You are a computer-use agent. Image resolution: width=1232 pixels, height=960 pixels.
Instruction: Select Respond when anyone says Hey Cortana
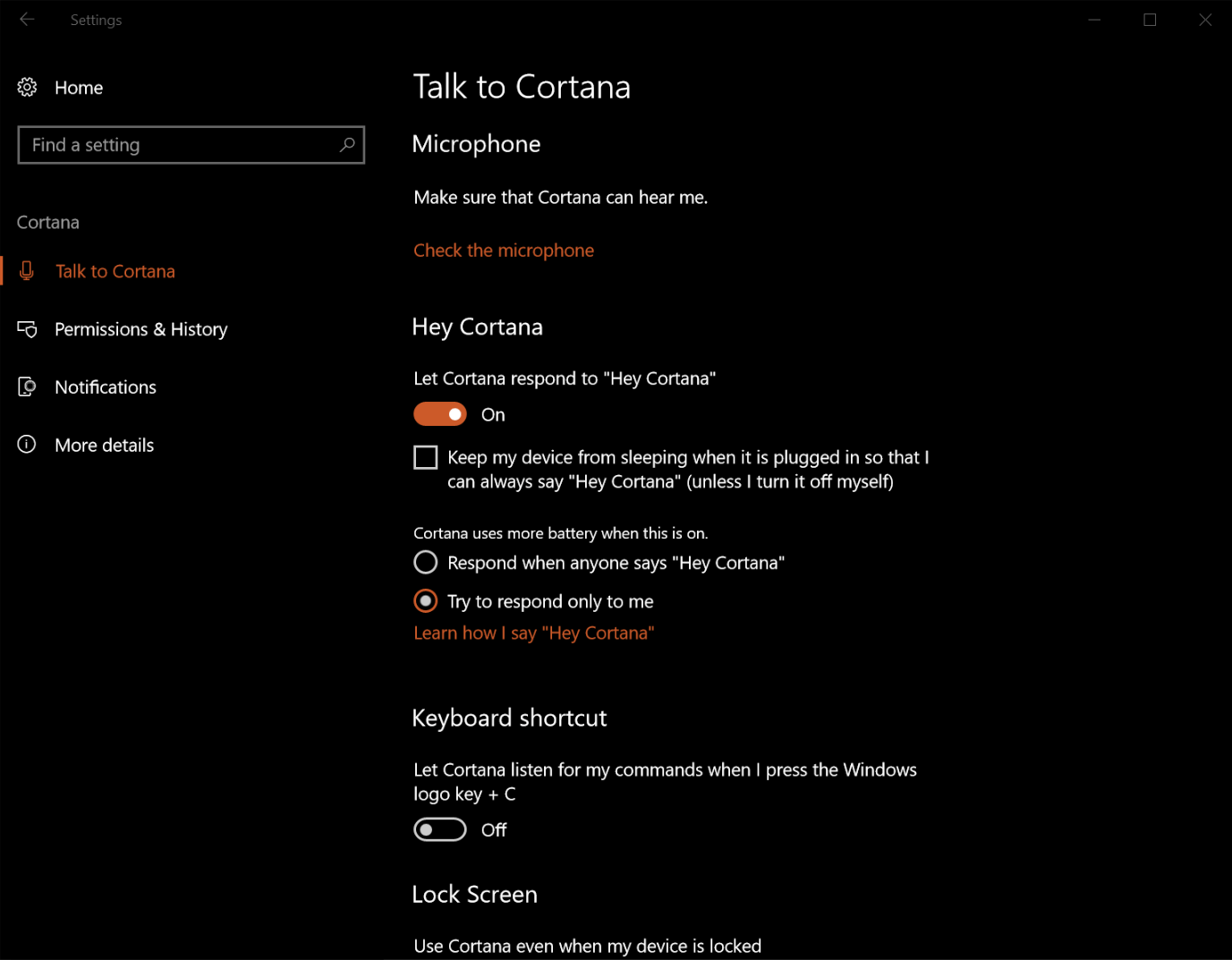pos(426,562)
